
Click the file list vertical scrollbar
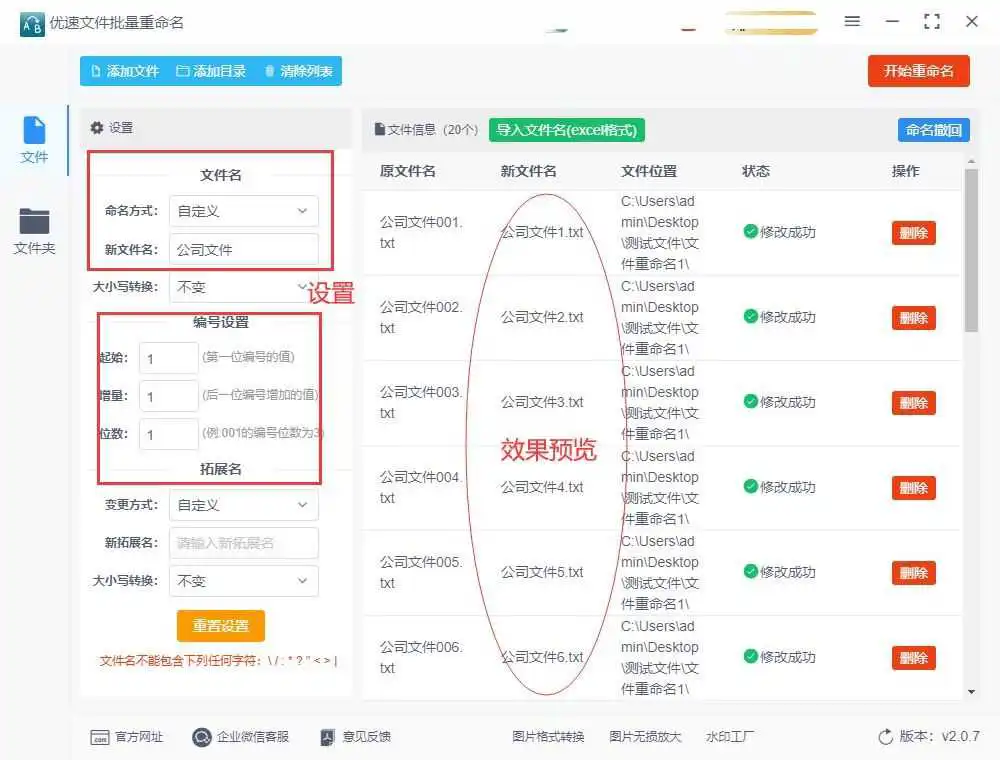971,251
